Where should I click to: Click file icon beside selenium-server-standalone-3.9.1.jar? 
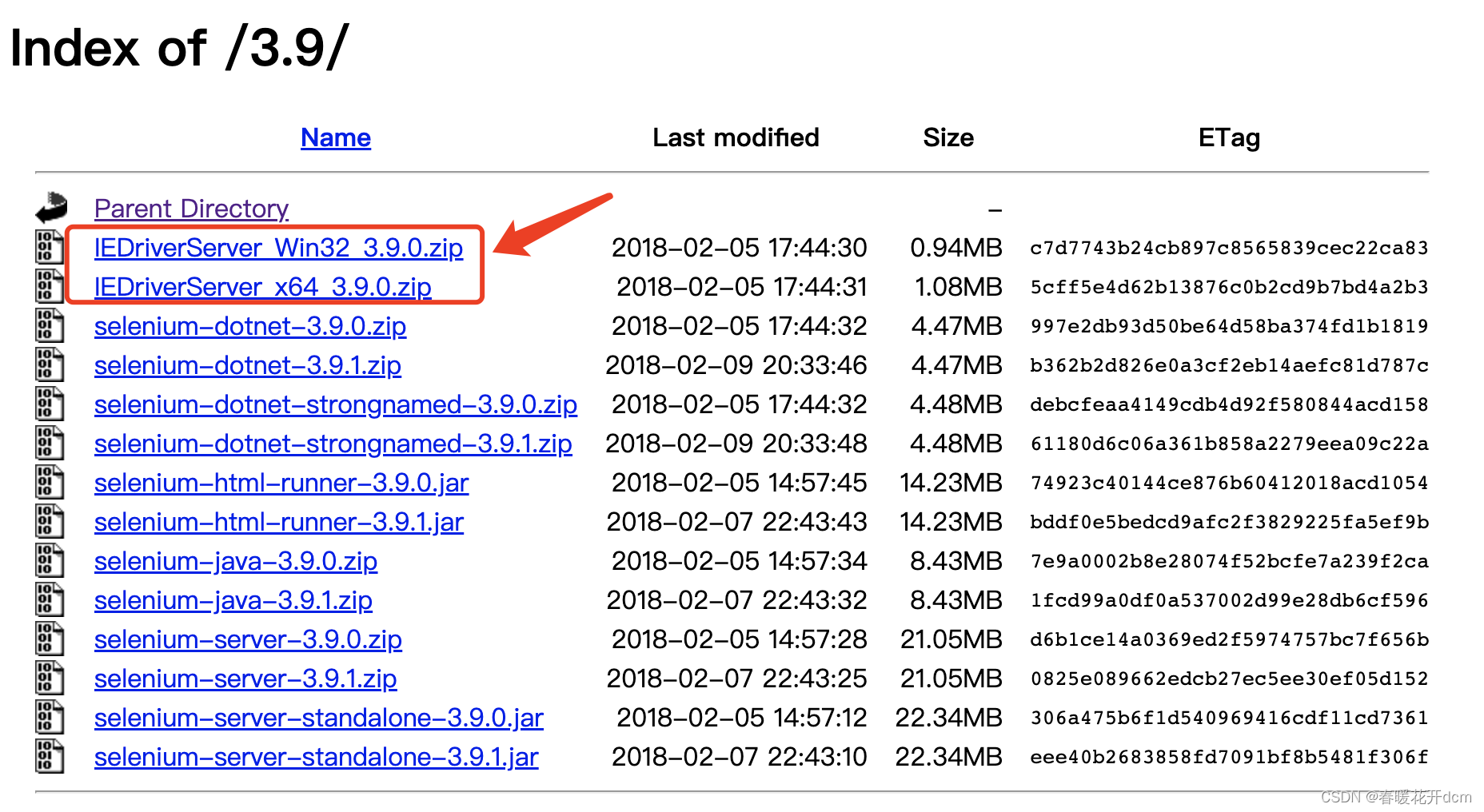[50, 756]
